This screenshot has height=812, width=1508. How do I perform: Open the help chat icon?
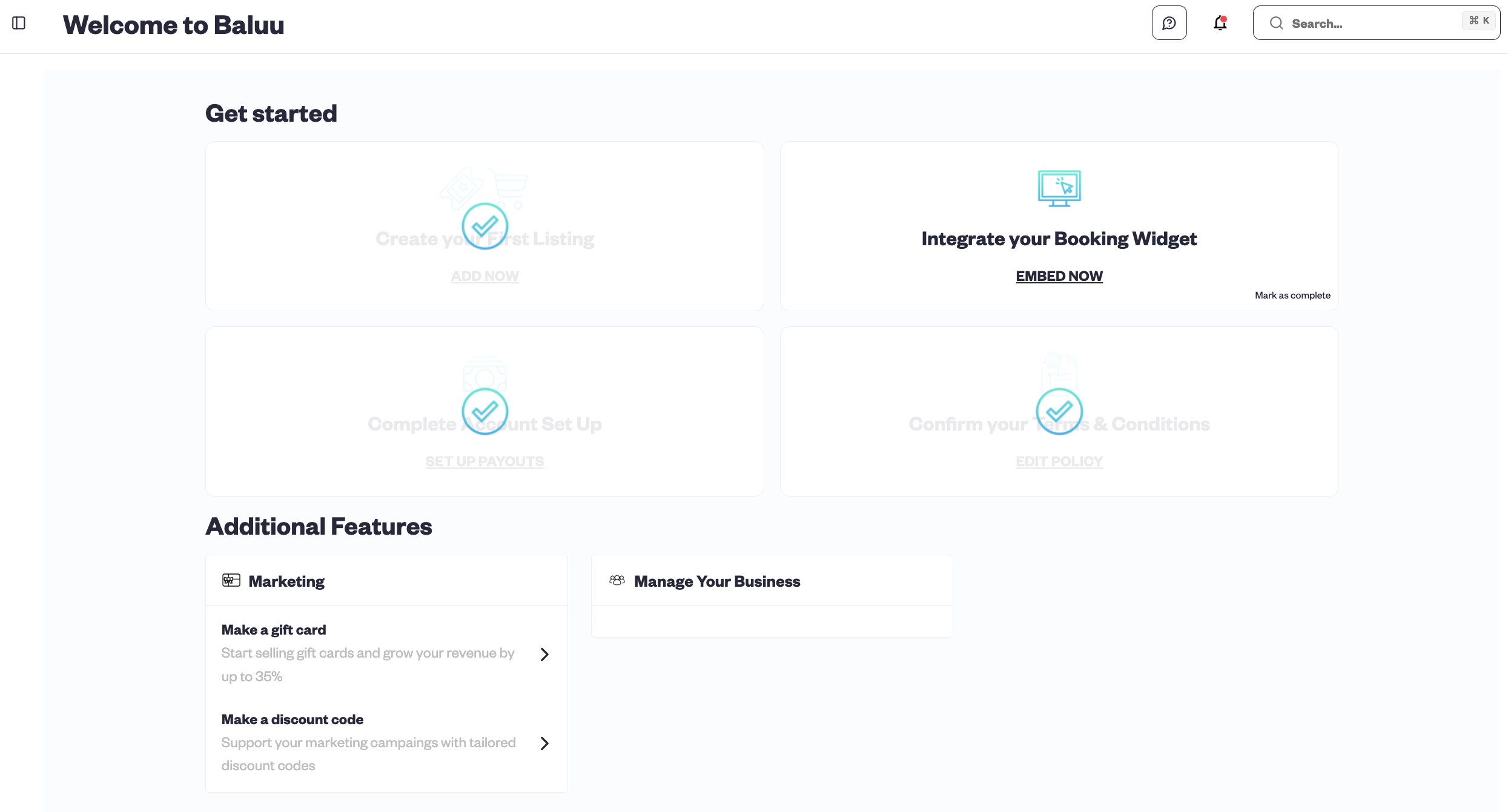tap(1169, 23)
